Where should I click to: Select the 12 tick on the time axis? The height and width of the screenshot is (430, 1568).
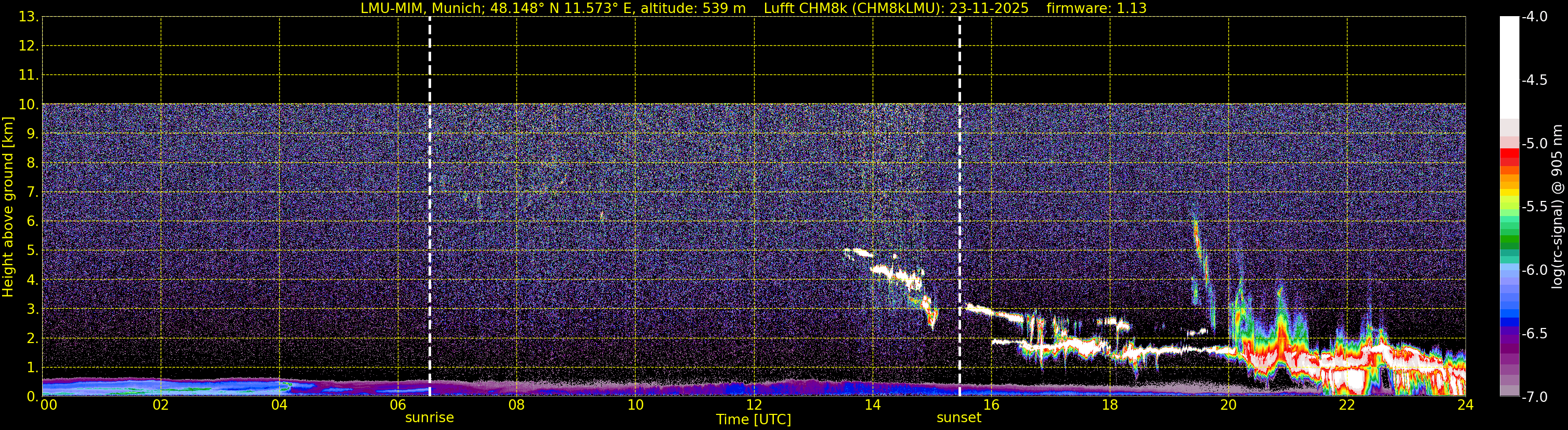click(754, 406)
